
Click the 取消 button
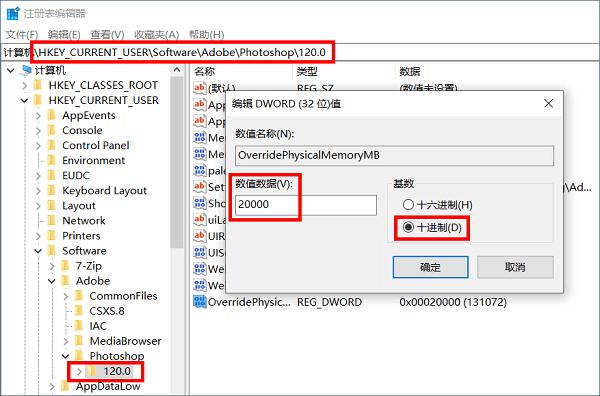[x=515, y=267]
